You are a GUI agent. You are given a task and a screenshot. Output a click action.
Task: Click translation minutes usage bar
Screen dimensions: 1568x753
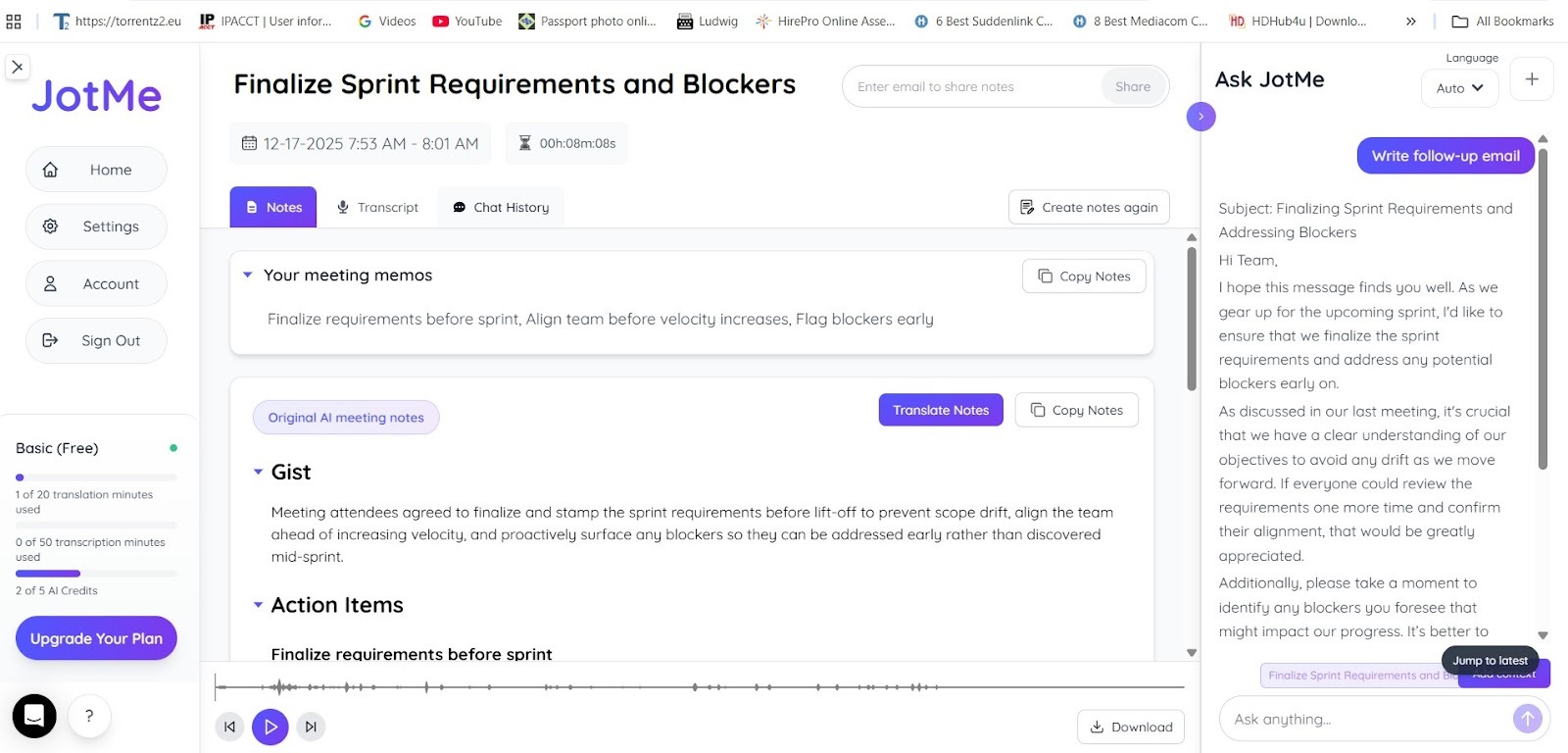click(96, 477)
